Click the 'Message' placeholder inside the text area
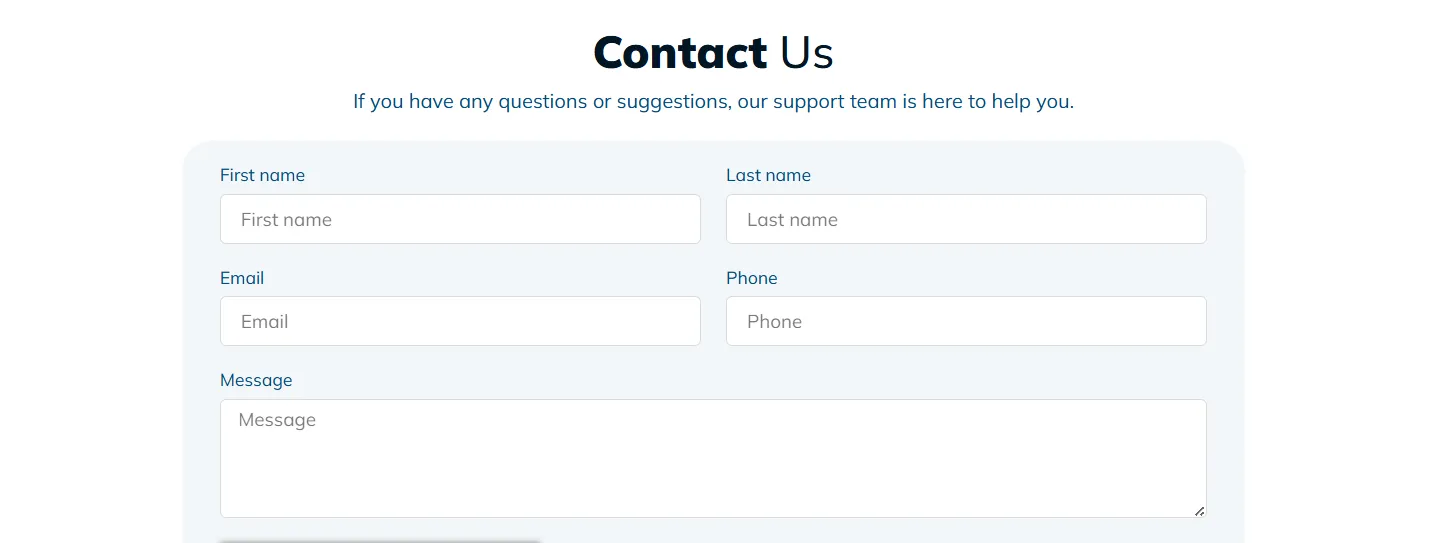This screenshot has height=543, width=1452. [277, 420]
